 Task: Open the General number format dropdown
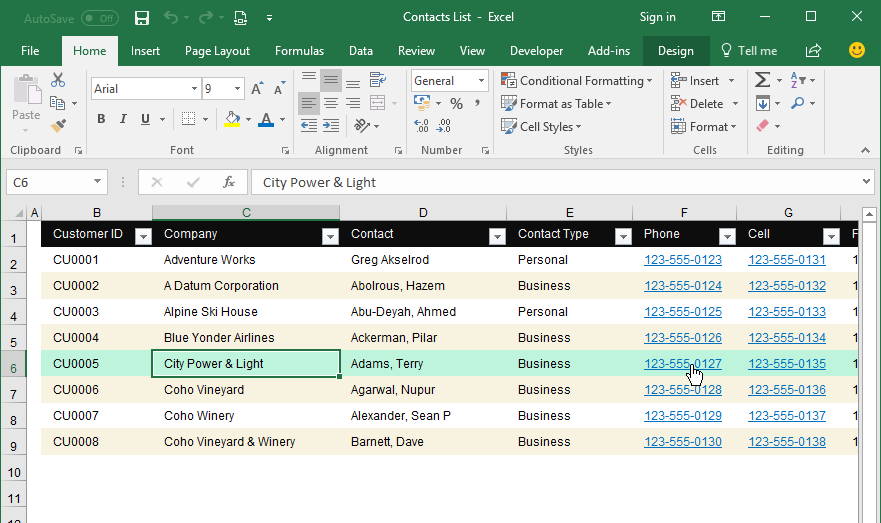(481, 81)
